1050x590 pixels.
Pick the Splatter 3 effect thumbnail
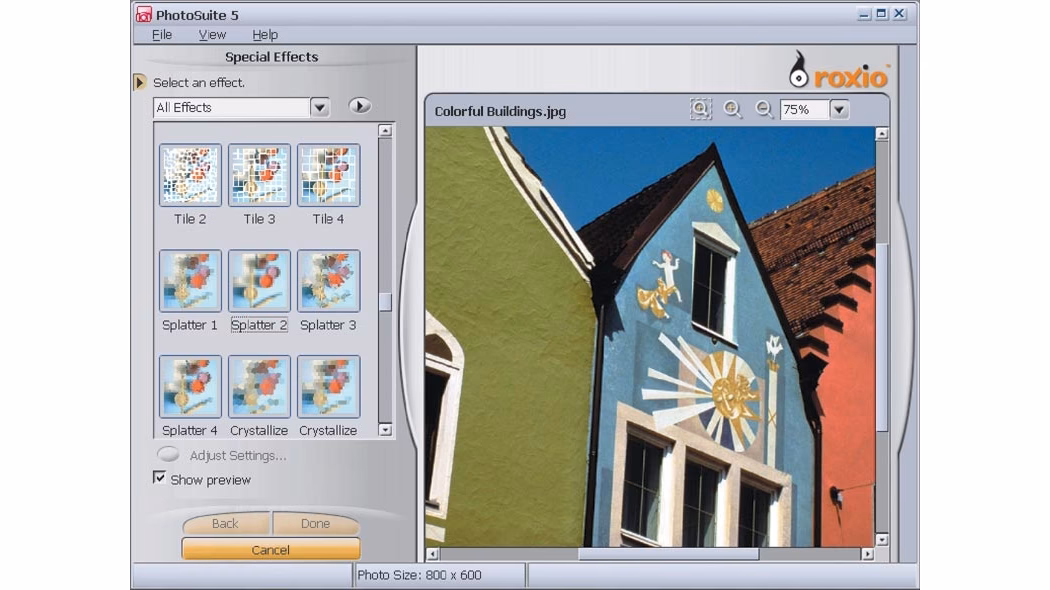pyautogui.click(x=328, y=281)
